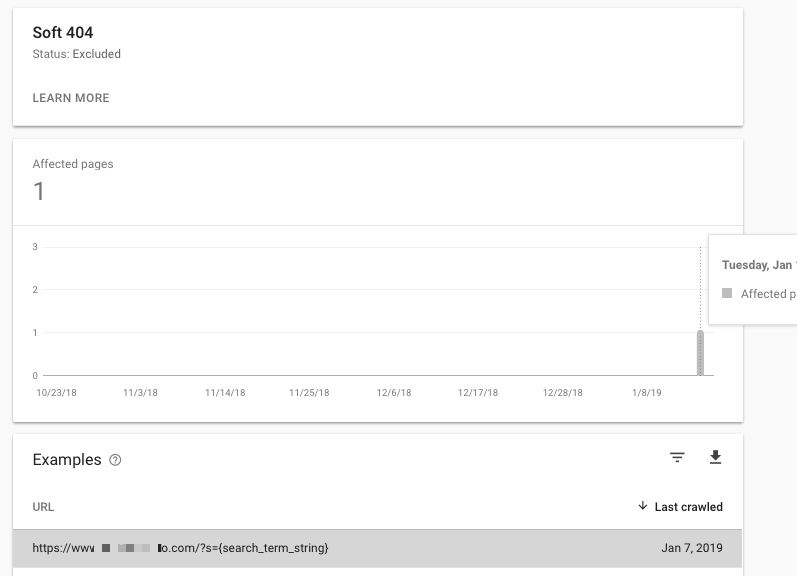Click the 12/6/18 date on chart axis
The image size is (797, 576).
[x=393, y=393]
